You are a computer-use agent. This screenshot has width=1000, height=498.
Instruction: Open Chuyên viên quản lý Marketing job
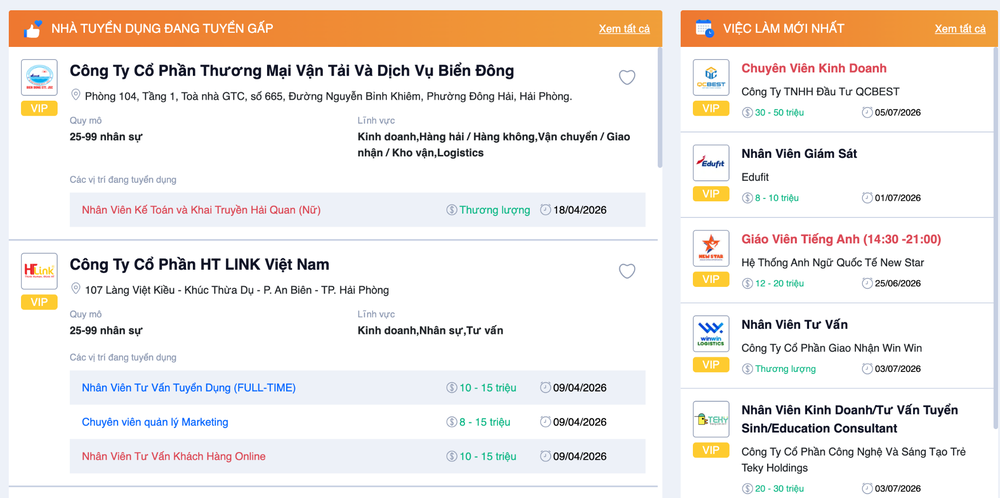pos(155,422)
